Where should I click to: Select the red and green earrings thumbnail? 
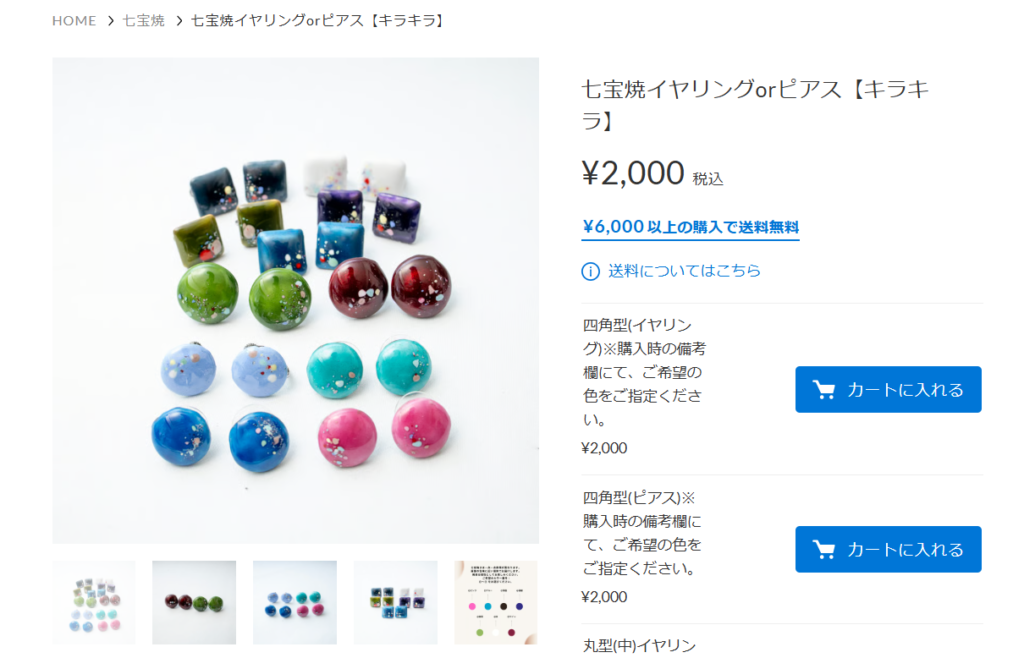pyautogui.click(x=194, y=603)
